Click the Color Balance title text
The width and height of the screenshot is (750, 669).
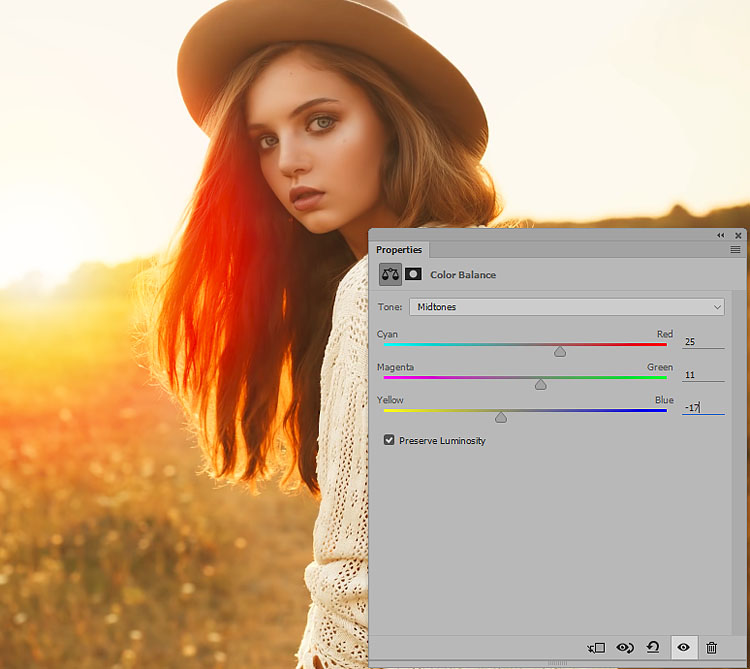[463, 274]
